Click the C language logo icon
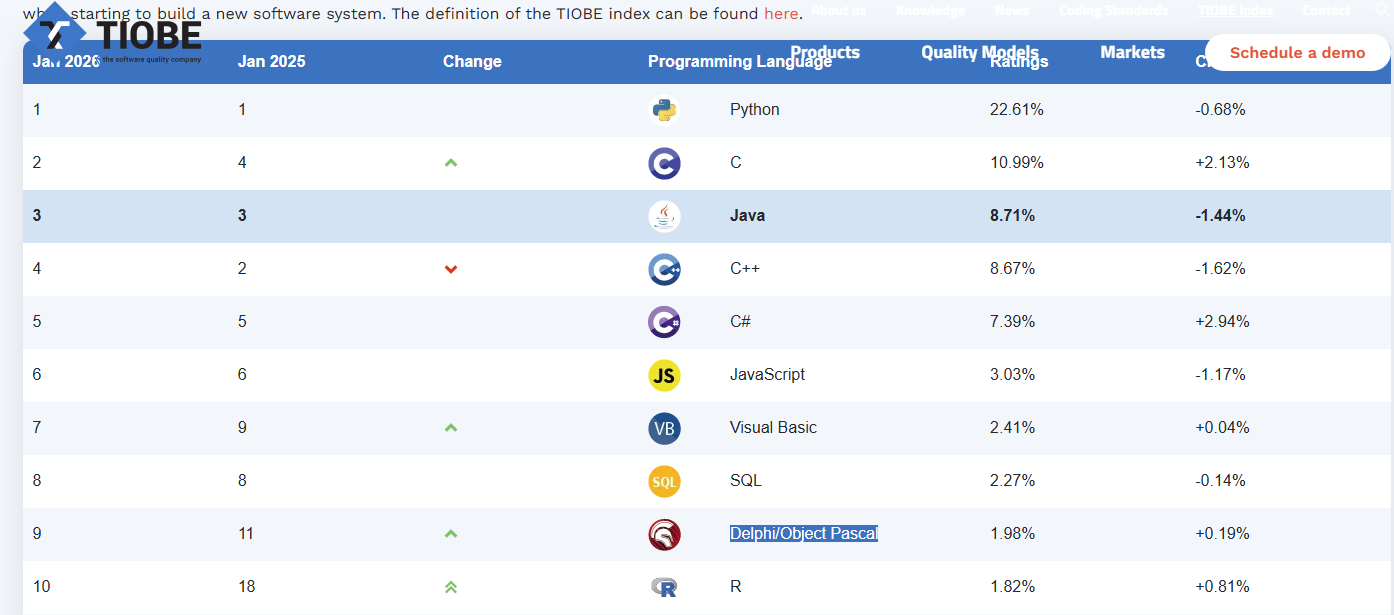The image size is (1394, 615). click(664, 163)
